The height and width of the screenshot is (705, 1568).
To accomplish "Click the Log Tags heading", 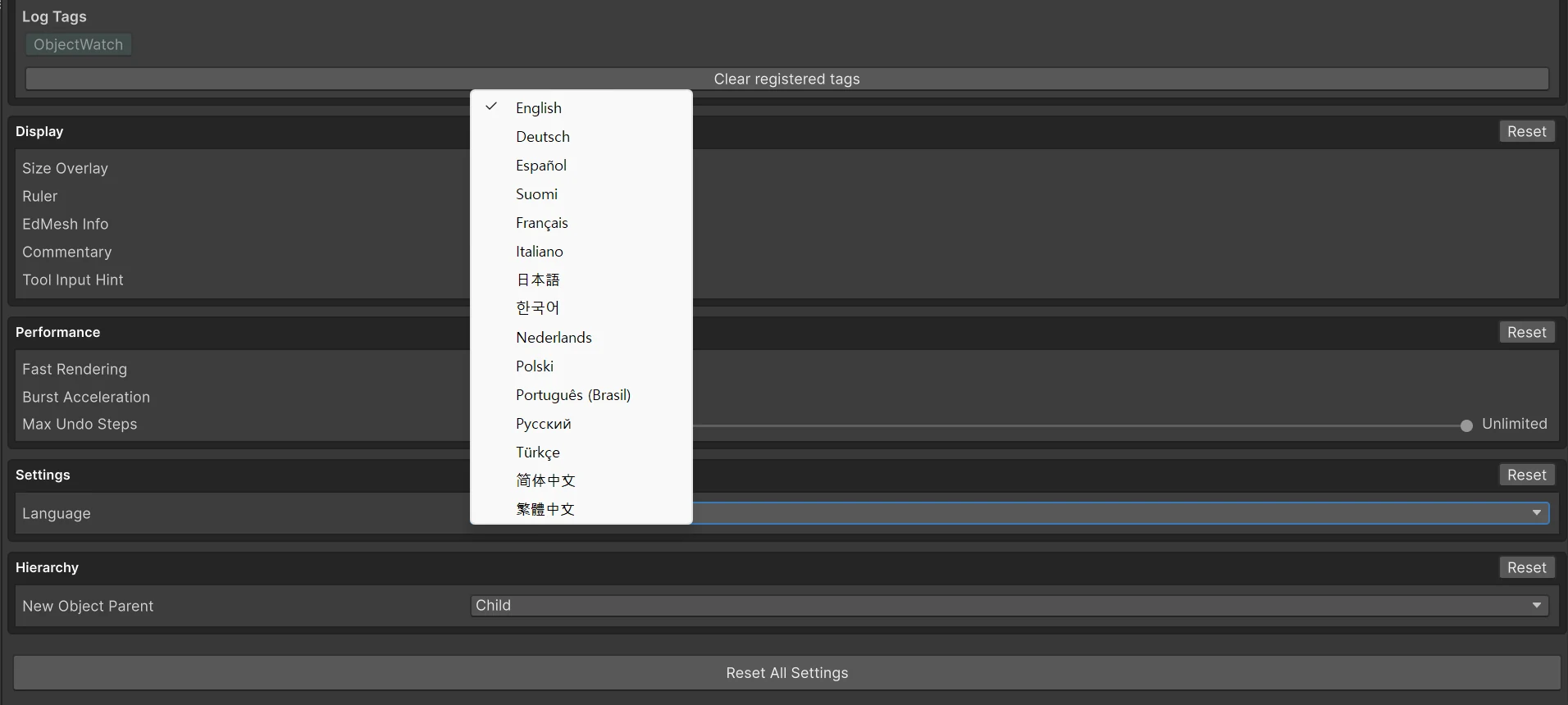I will pos(54,16).
